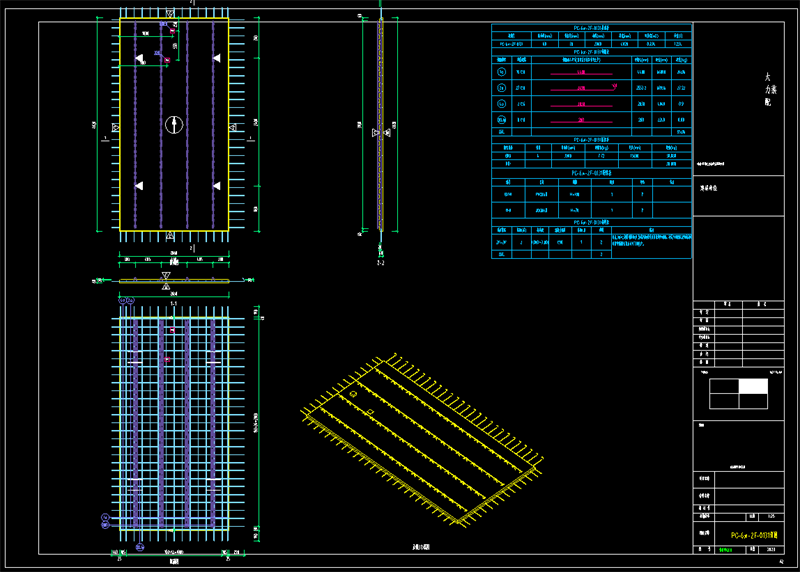
Task: Select the lower-right white triangle marker in plan view
Action: (x=217, y=186)
